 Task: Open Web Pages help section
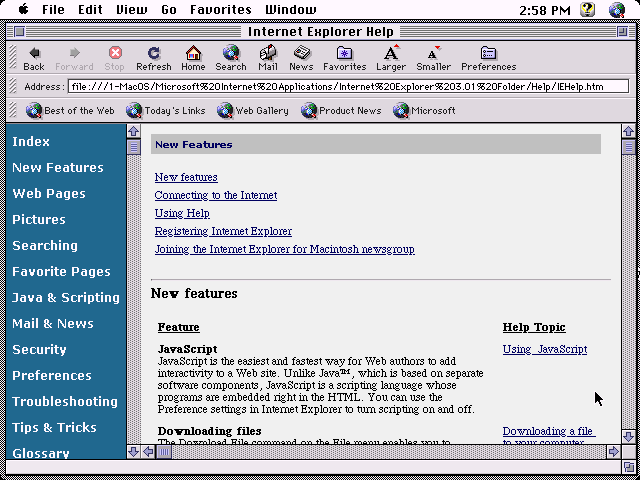[49, 194]
